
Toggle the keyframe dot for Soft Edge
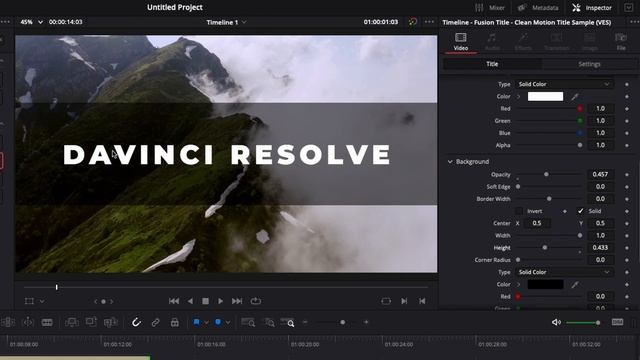pos(627,187)
